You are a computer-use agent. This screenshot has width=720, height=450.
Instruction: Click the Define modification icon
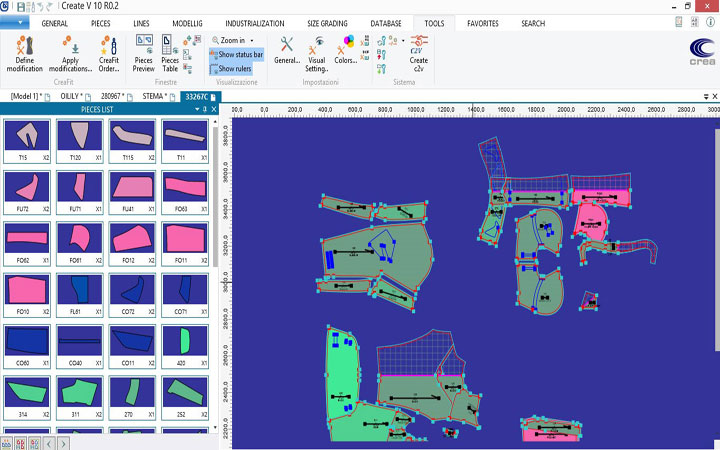24,50
